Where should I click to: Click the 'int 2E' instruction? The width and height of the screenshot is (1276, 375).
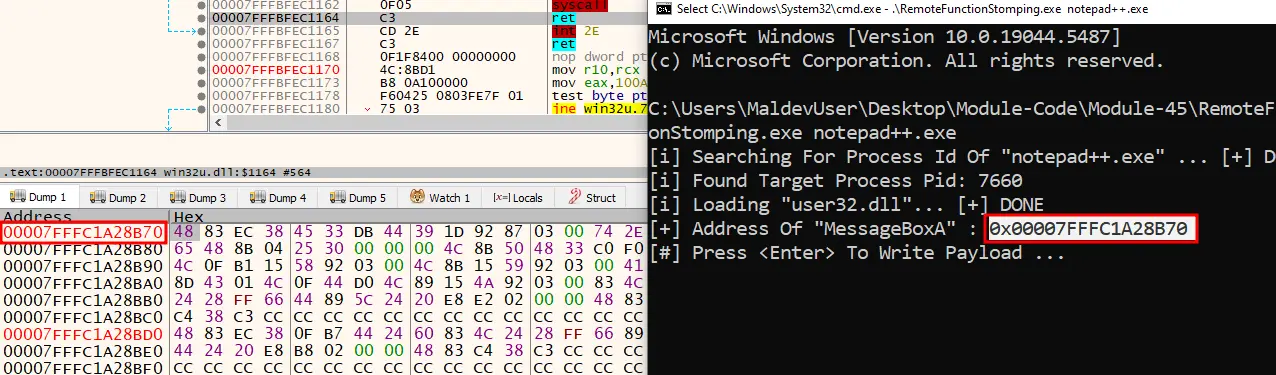[x=577, y=31]
